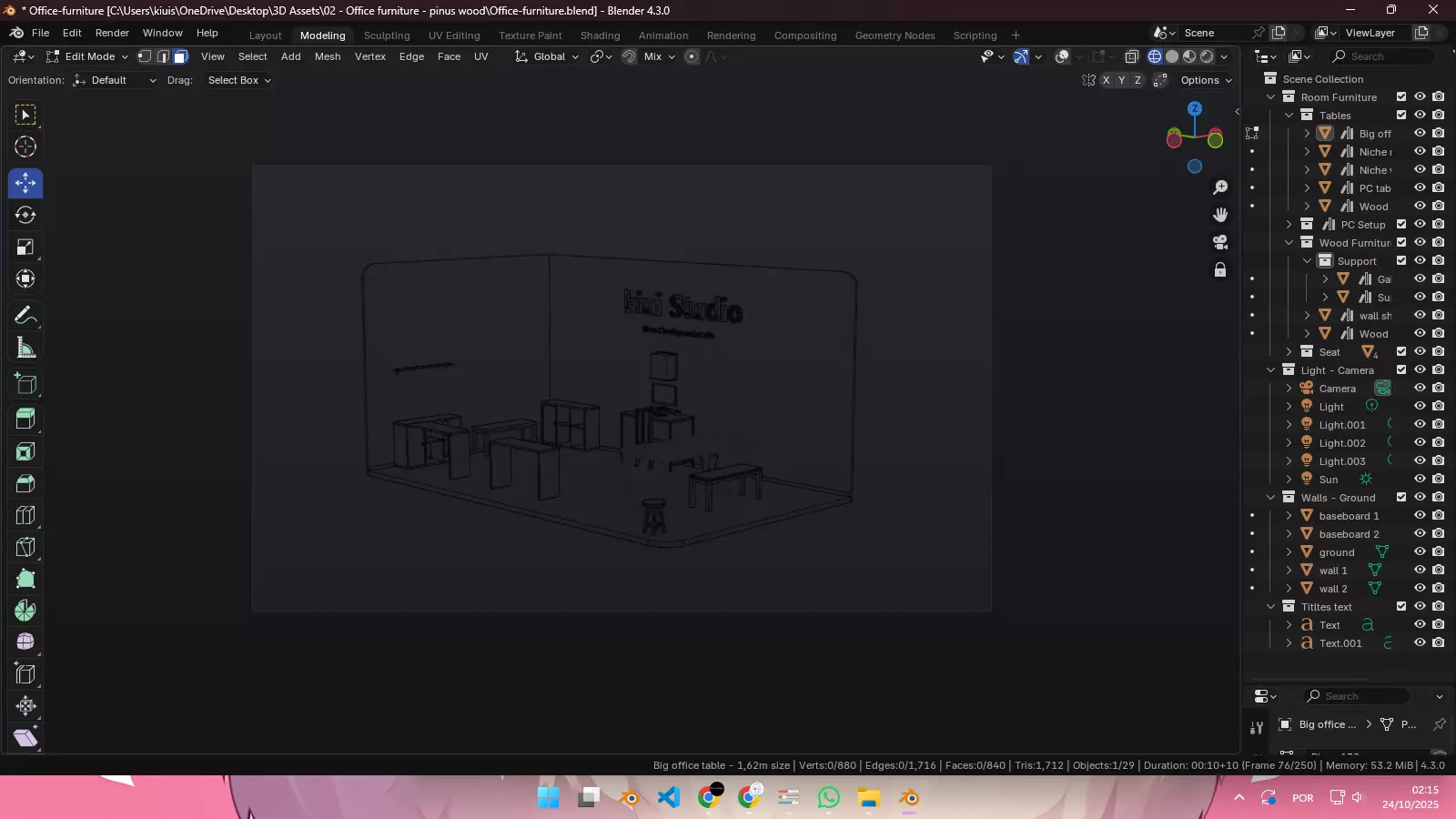Image resolution: width=1456 pixels, height=819 pixels.
Task: Open the Drag Select Box dropdown
Action: 238,80
